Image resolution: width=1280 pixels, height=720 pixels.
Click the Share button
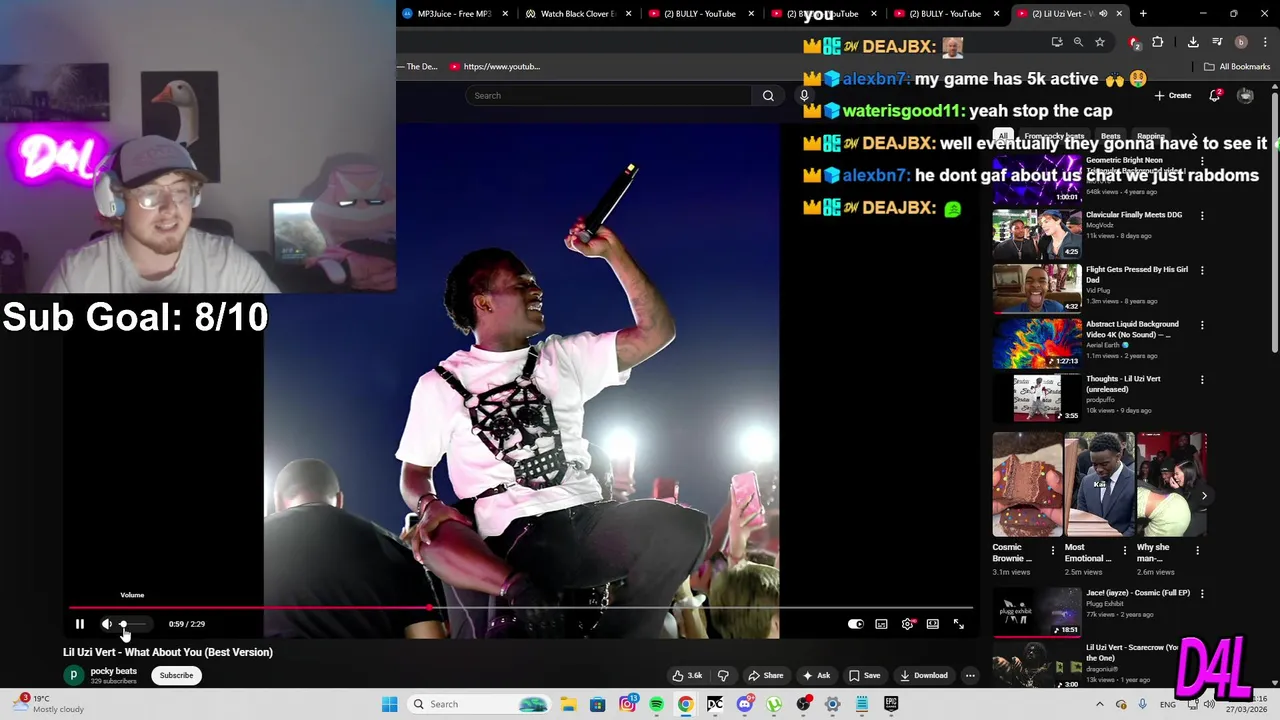coord(766,675)
